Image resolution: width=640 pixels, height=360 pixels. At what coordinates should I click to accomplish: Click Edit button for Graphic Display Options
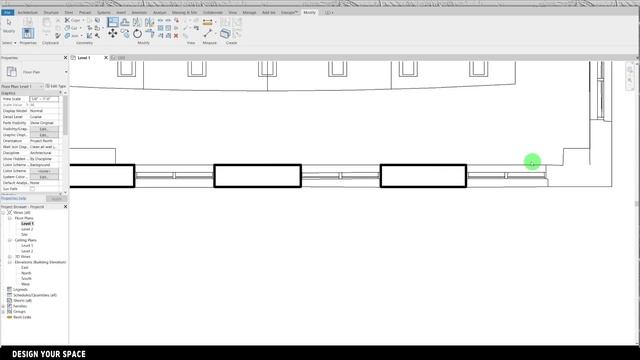[44, 135]
